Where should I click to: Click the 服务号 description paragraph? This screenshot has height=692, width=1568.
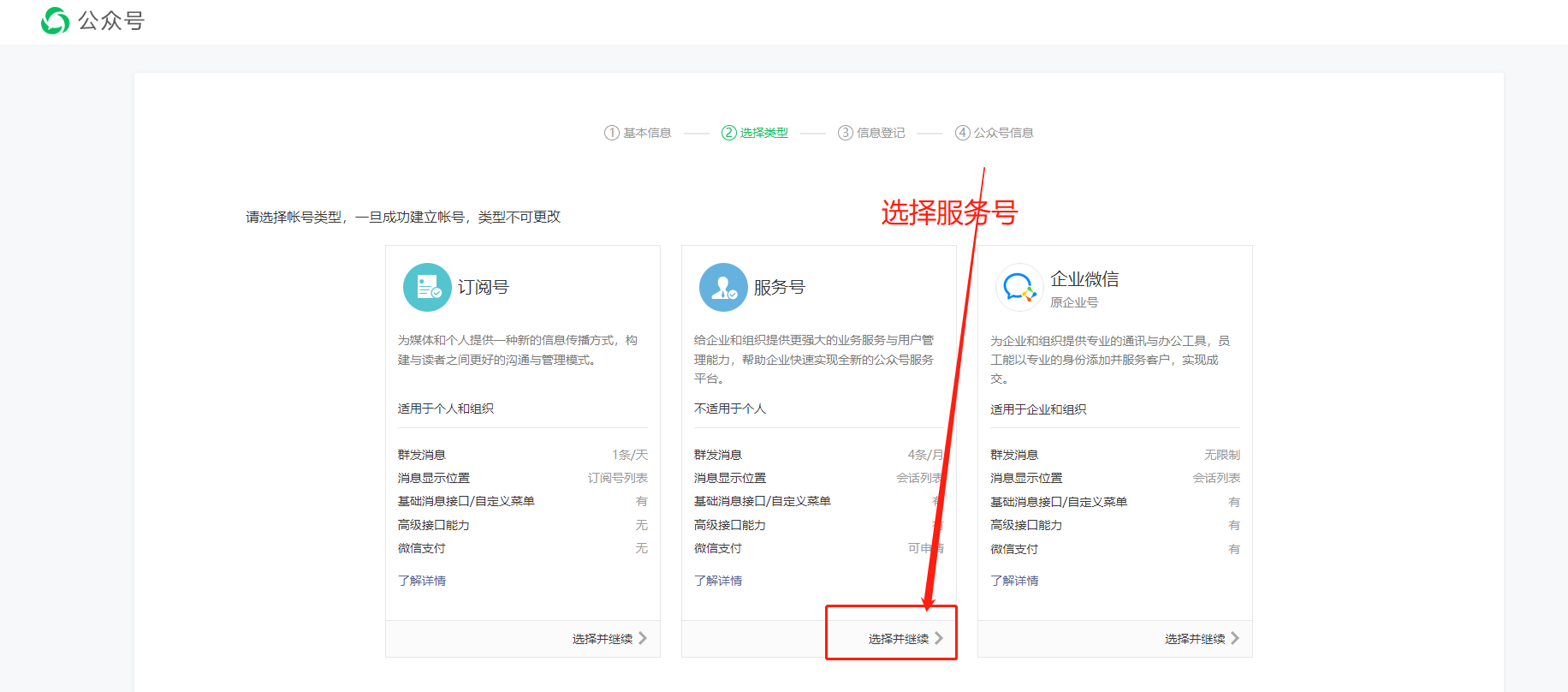815,360
